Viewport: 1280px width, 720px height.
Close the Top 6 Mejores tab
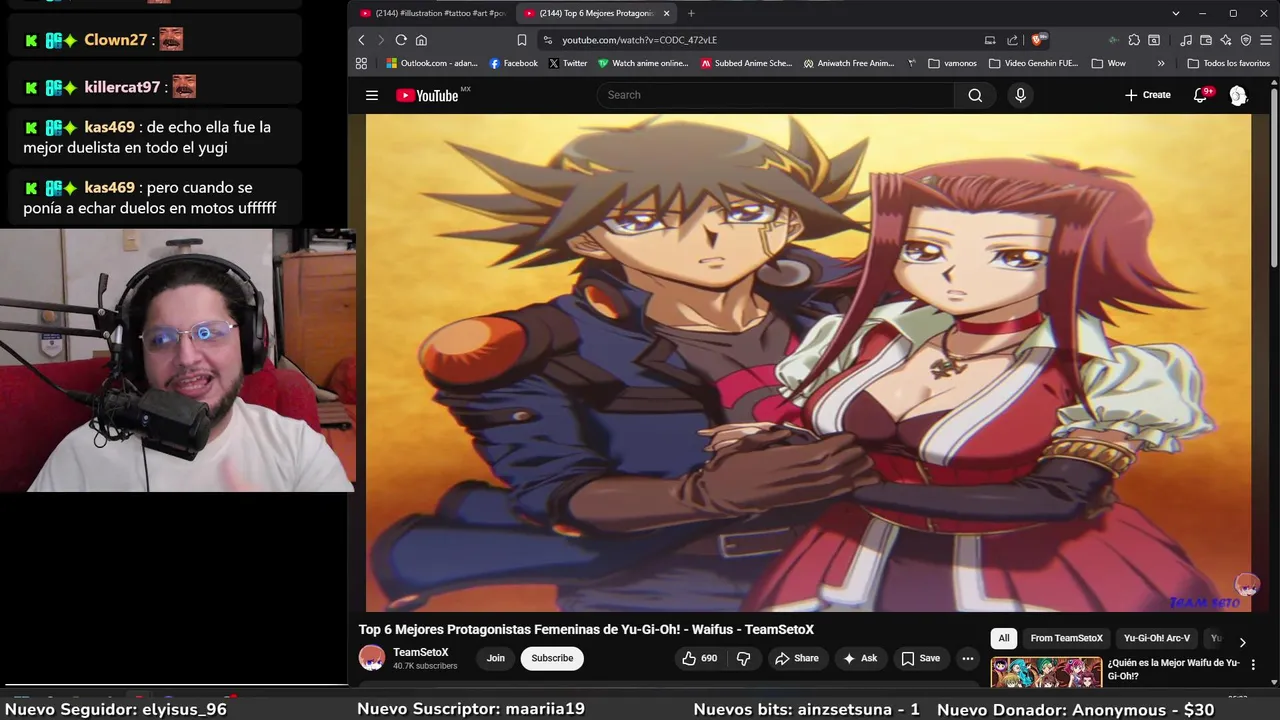coord(666,13)
